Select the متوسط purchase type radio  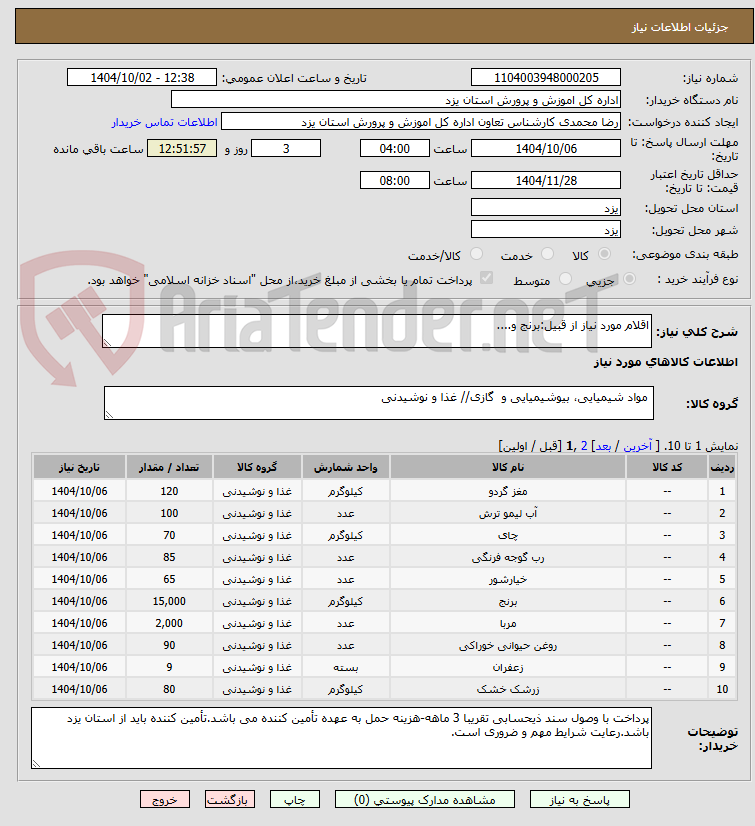click(565, 279)
